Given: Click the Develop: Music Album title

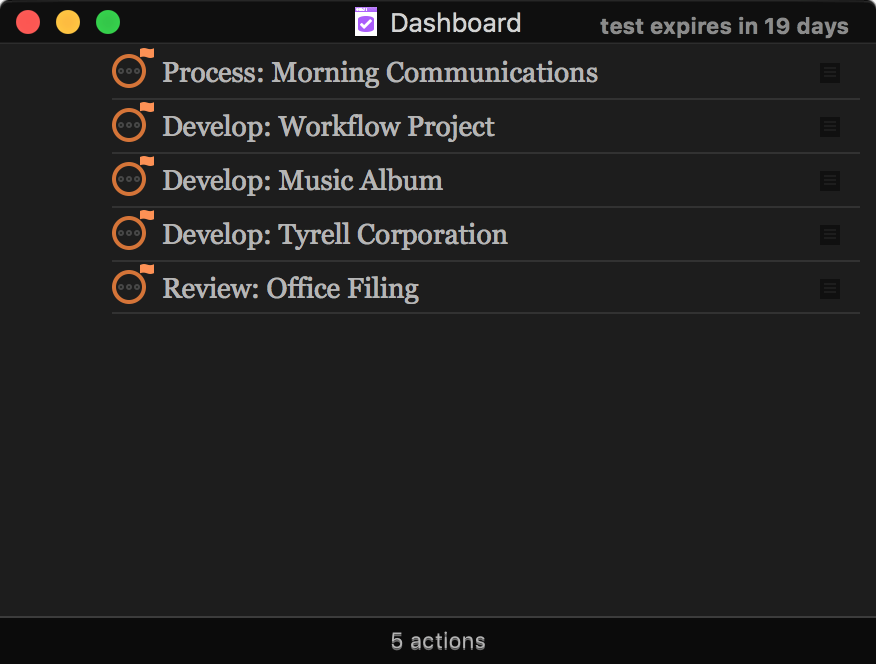Looking at the screenshot, I should 302,181.
